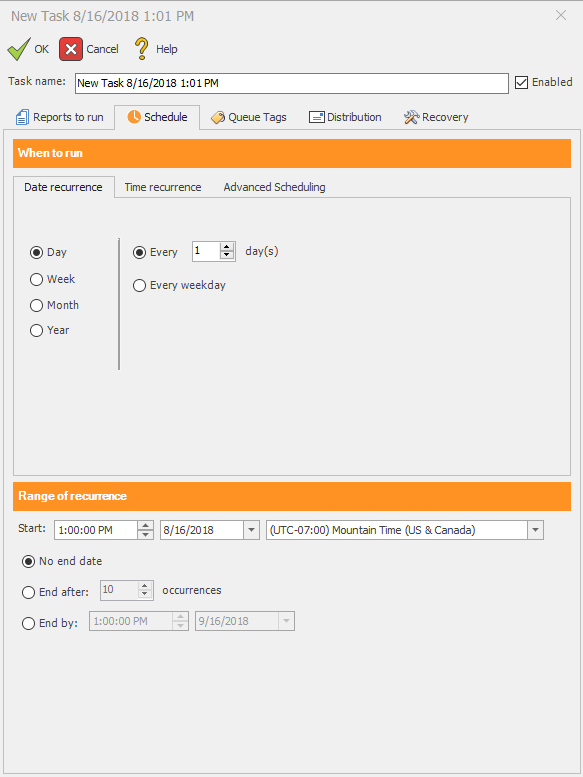Viewport: 583px width, 777px height.
Task: Decrease the start time 1:00:00 PM spinner
Action: (x=145, y=535)
